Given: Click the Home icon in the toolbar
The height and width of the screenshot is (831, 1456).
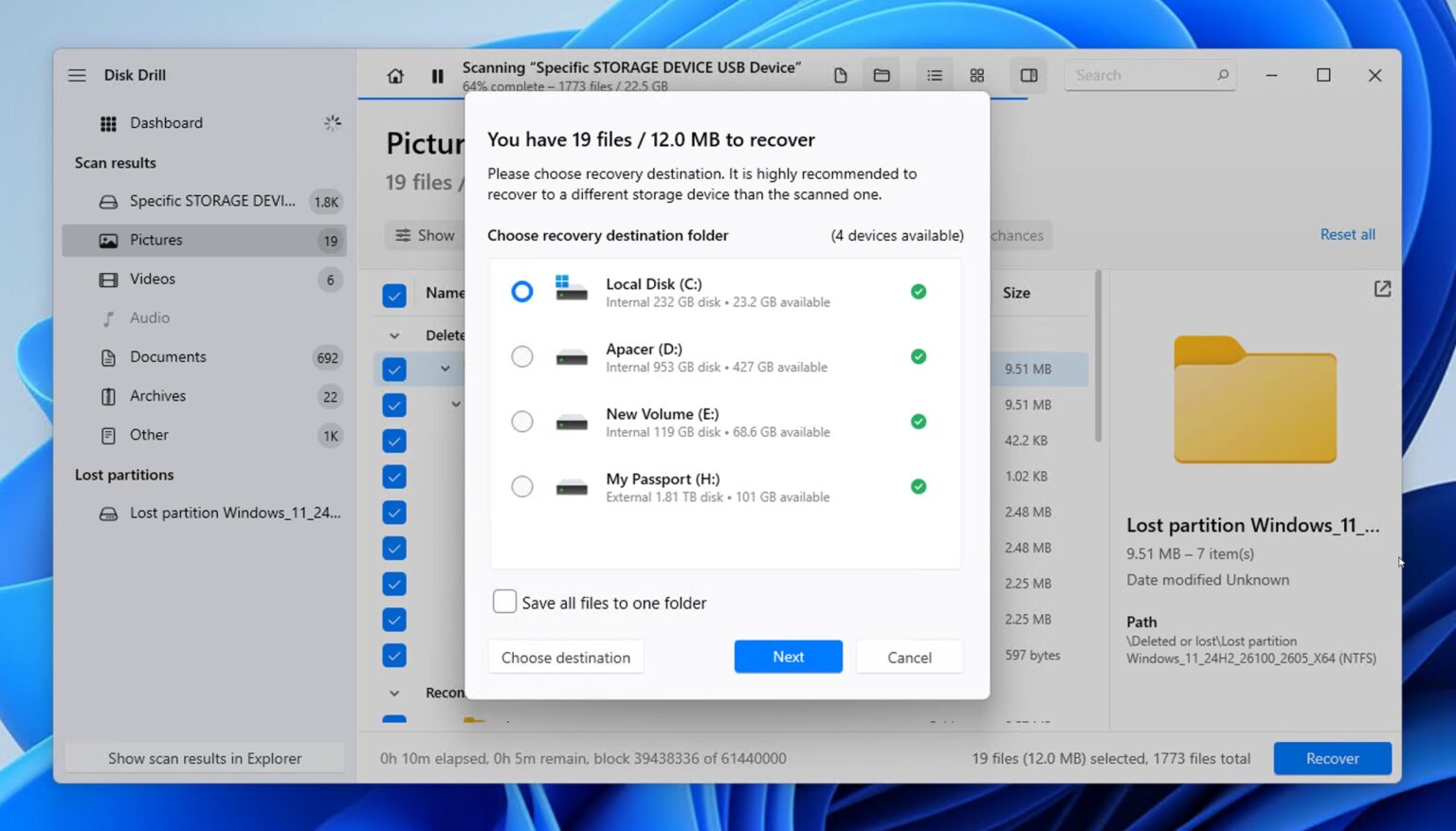Looking at the screenshot, I should 394,76.
